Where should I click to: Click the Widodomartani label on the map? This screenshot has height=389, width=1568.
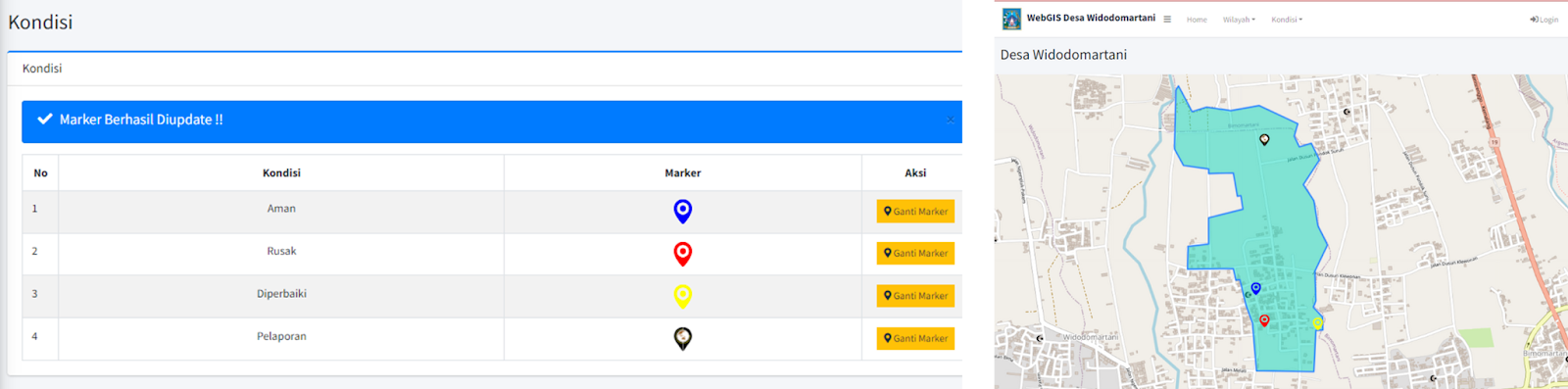pyautogui.click(x=1091, y=337)
